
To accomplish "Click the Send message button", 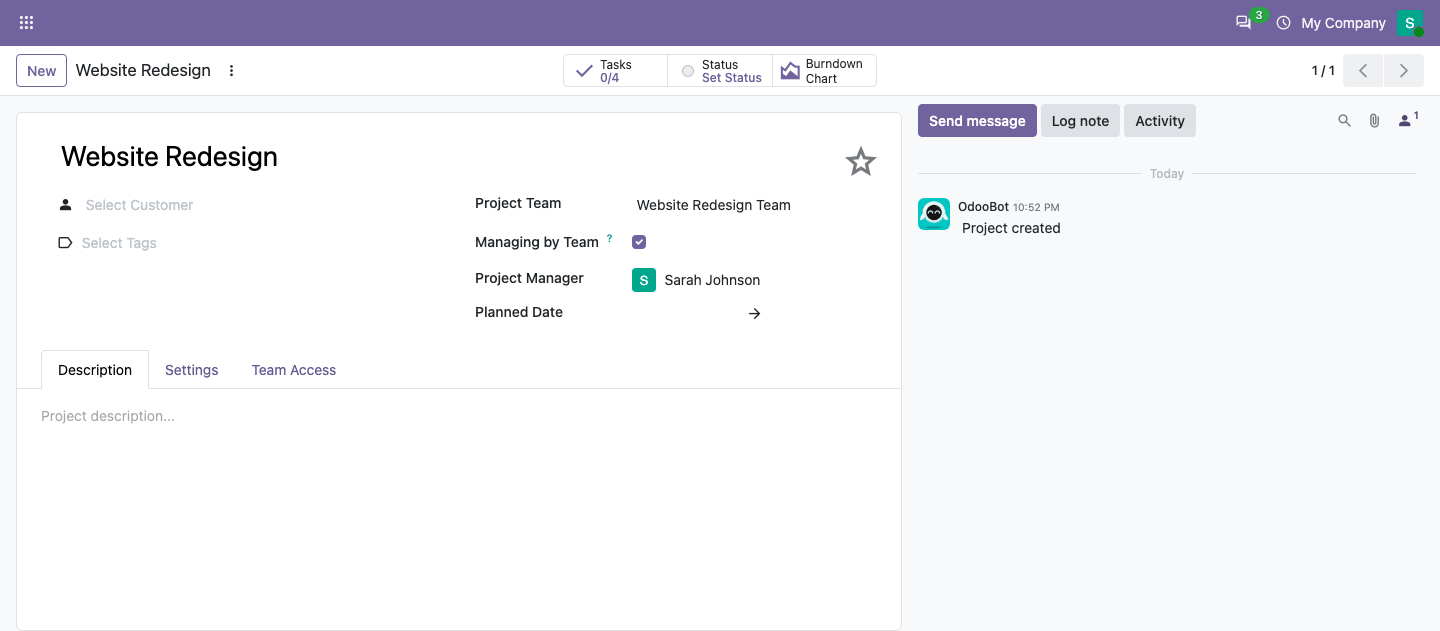I will [977, 121].
